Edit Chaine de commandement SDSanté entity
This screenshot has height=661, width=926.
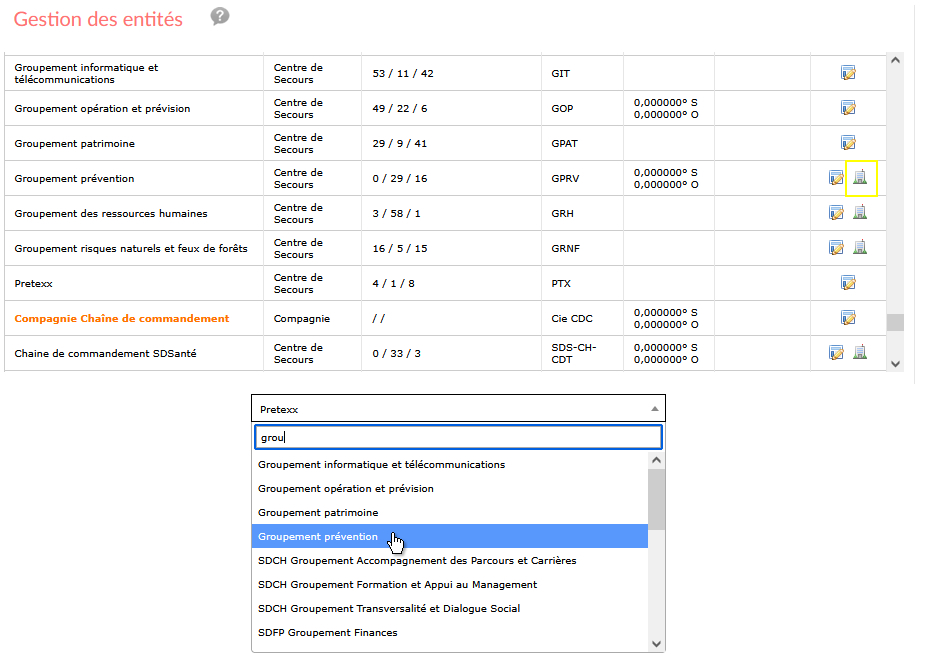pos(836,353)
